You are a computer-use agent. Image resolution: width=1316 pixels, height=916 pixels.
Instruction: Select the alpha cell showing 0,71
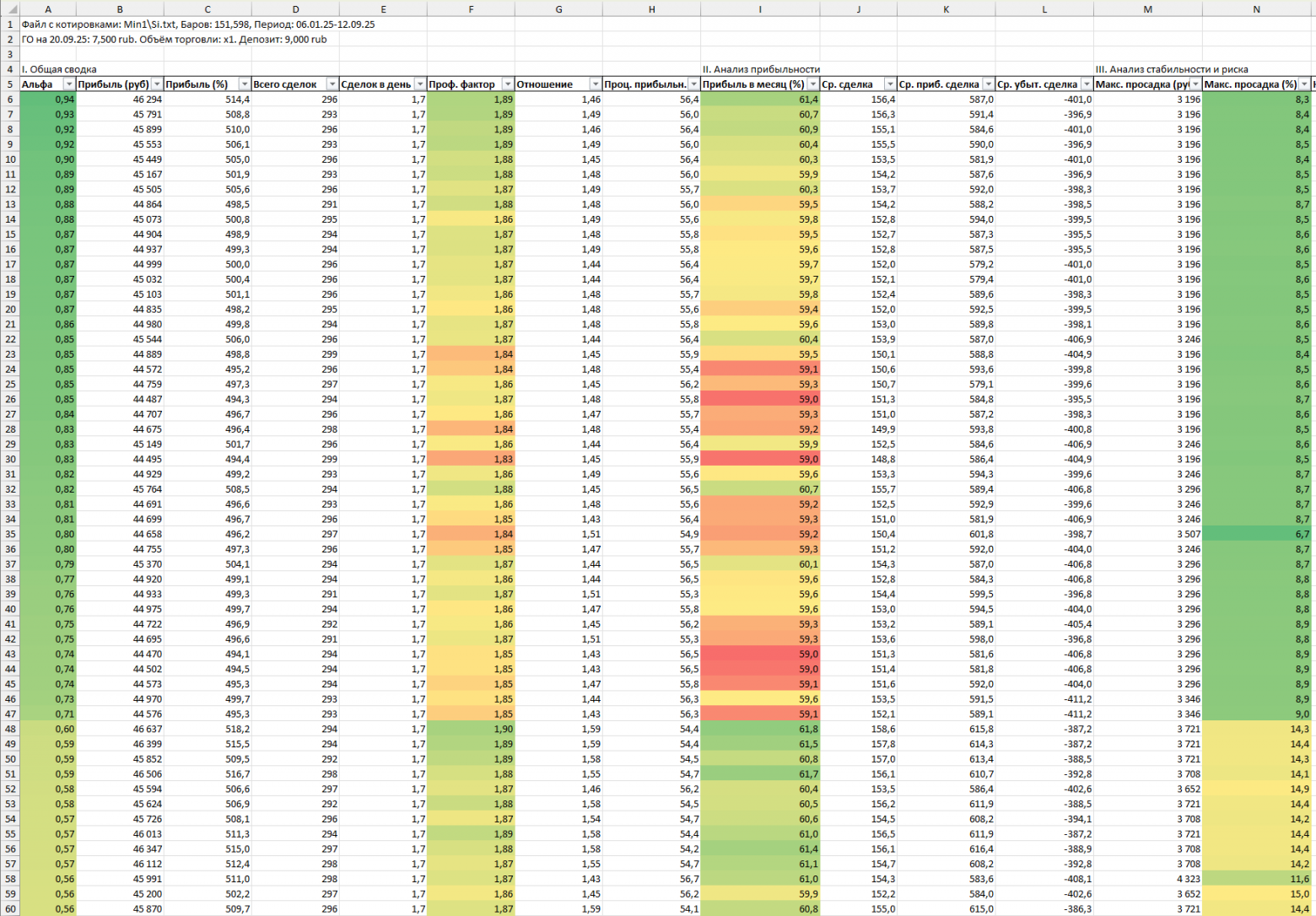click(48, 714)
